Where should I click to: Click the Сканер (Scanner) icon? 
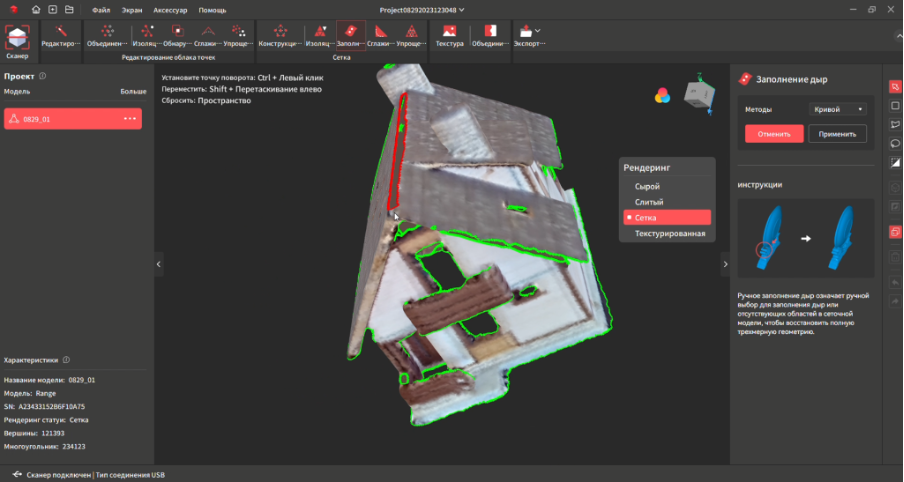(17, 38)
